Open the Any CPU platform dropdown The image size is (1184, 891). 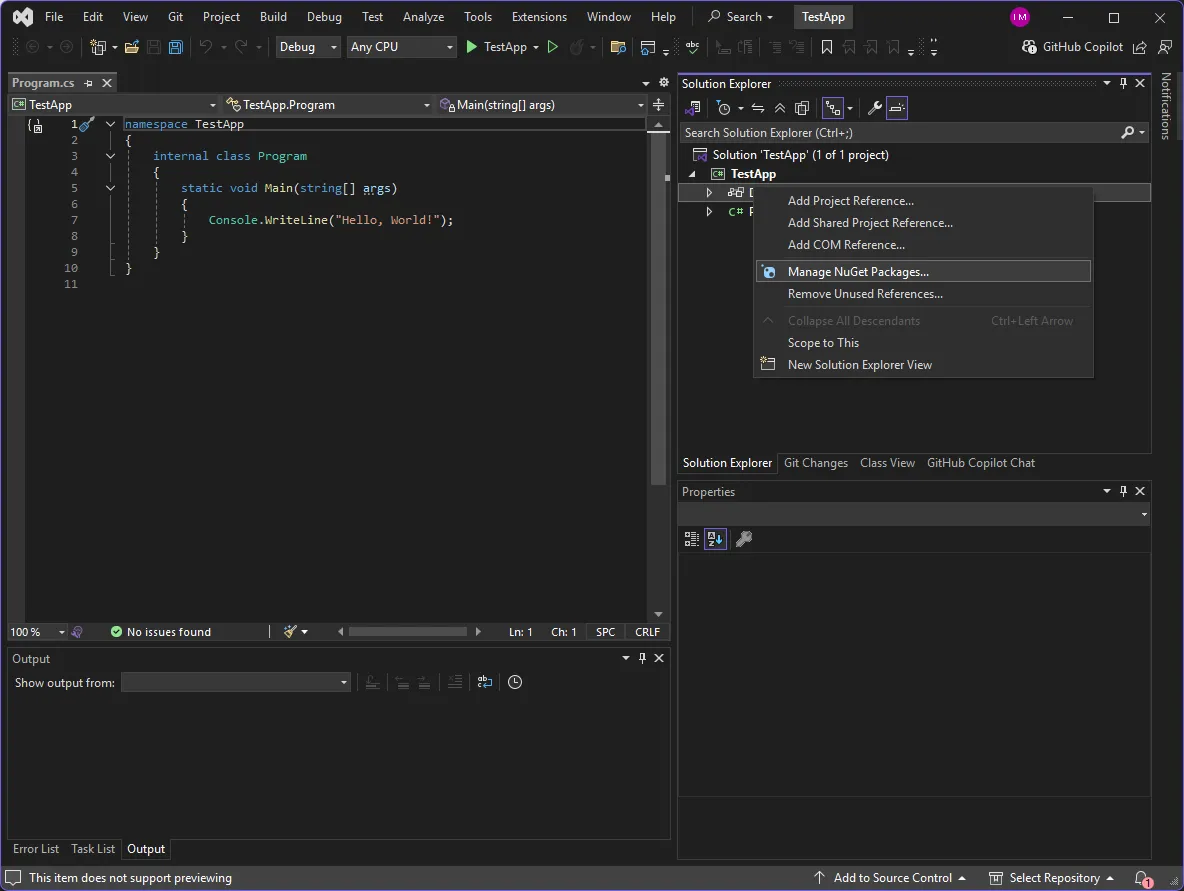pos(401,46)
